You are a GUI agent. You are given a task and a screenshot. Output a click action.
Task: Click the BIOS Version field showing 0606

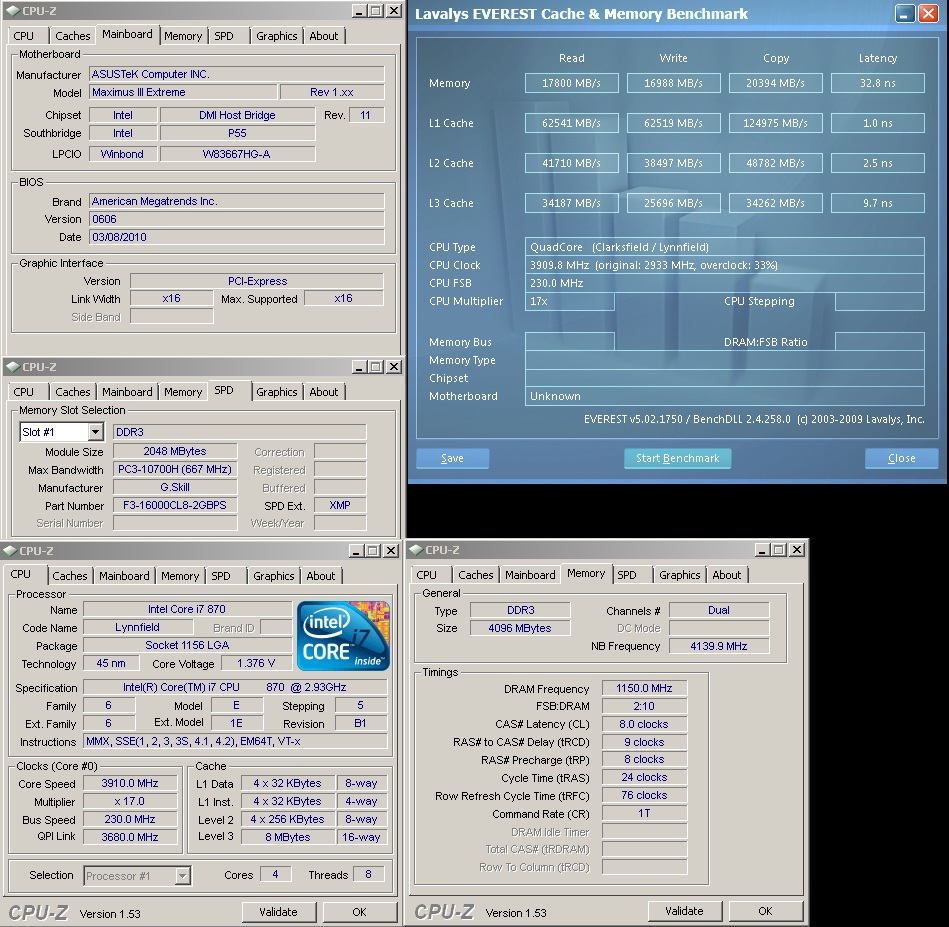pos(237,219)
